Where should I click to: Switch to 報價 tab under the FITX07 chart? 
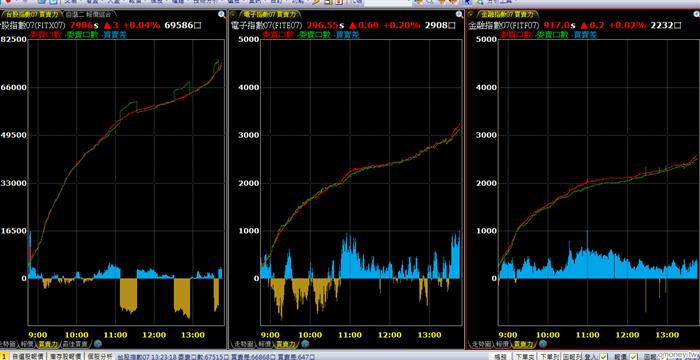(x=26, y=344)
